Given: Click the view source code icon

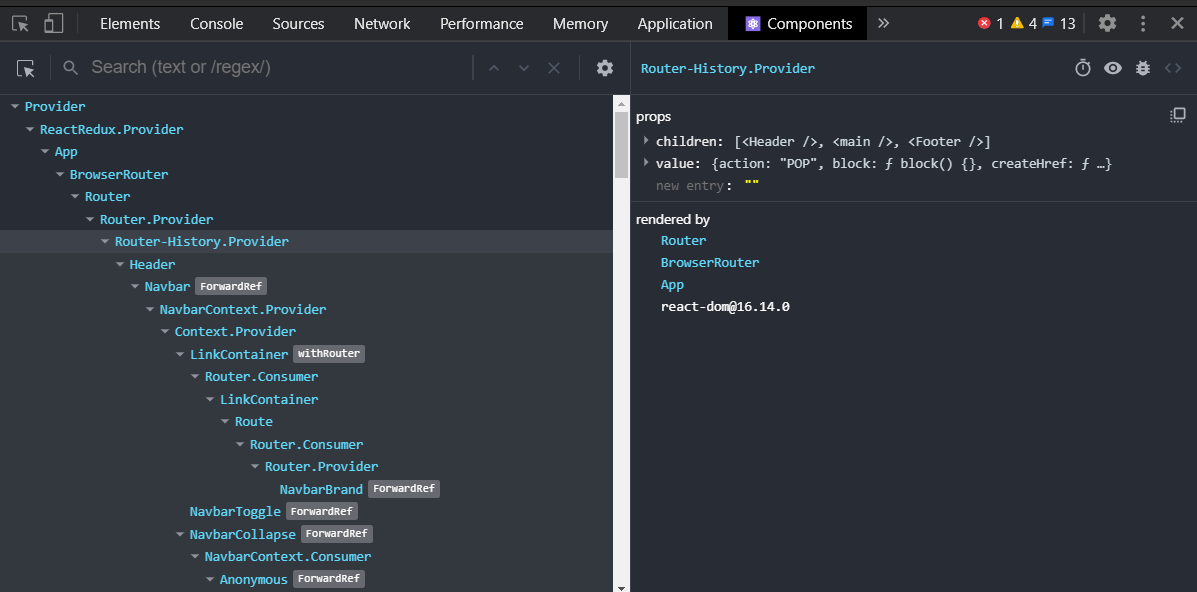Looking at the screenshot, I should tap(1173, 68).
